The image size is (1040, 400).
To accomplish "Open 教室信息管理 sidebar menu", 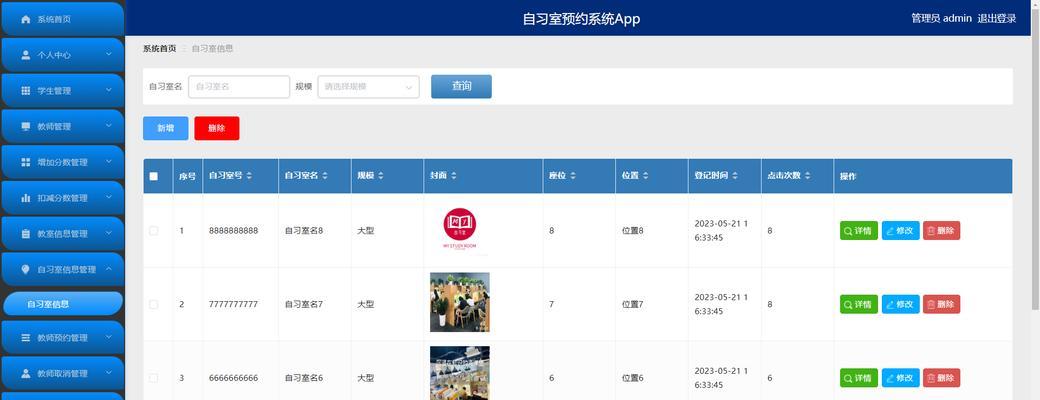I will (x=62, y=234).
